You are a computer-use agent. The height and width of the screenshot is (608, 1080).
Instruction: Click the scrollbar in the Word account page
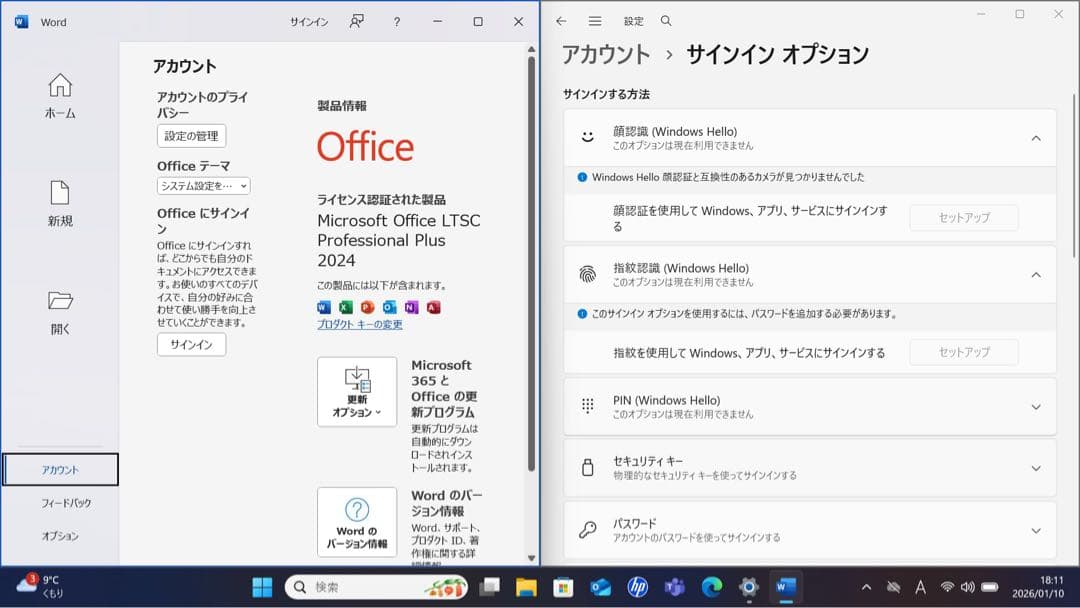tap(531, 300)
